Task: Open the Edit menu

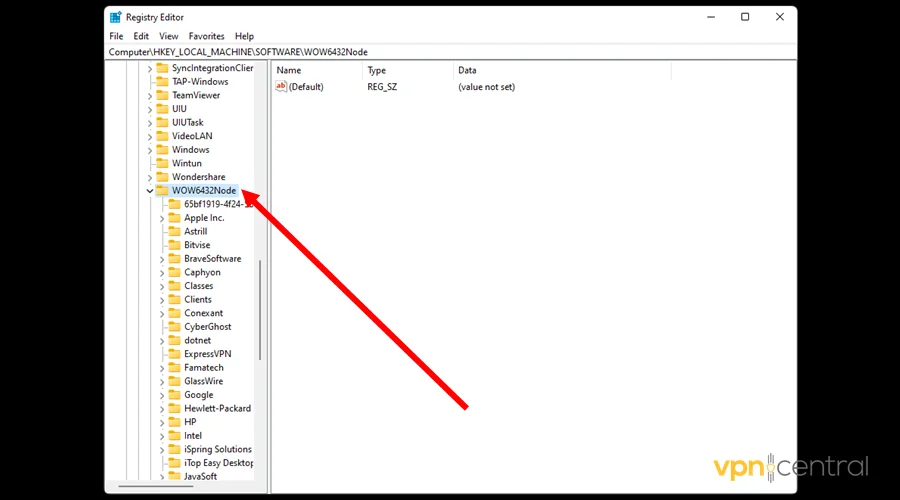Action: (141, 36)
